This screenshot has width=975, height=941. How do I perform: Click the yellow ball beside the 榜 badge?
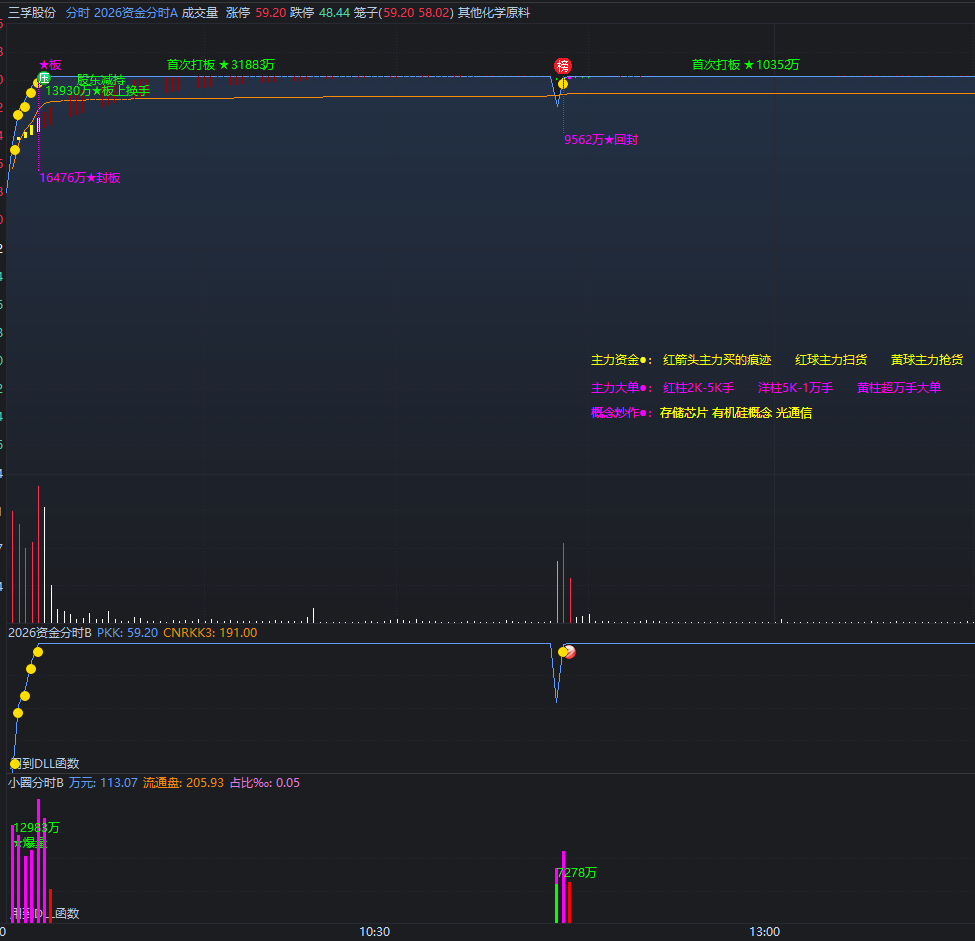(x=563, y=83)
